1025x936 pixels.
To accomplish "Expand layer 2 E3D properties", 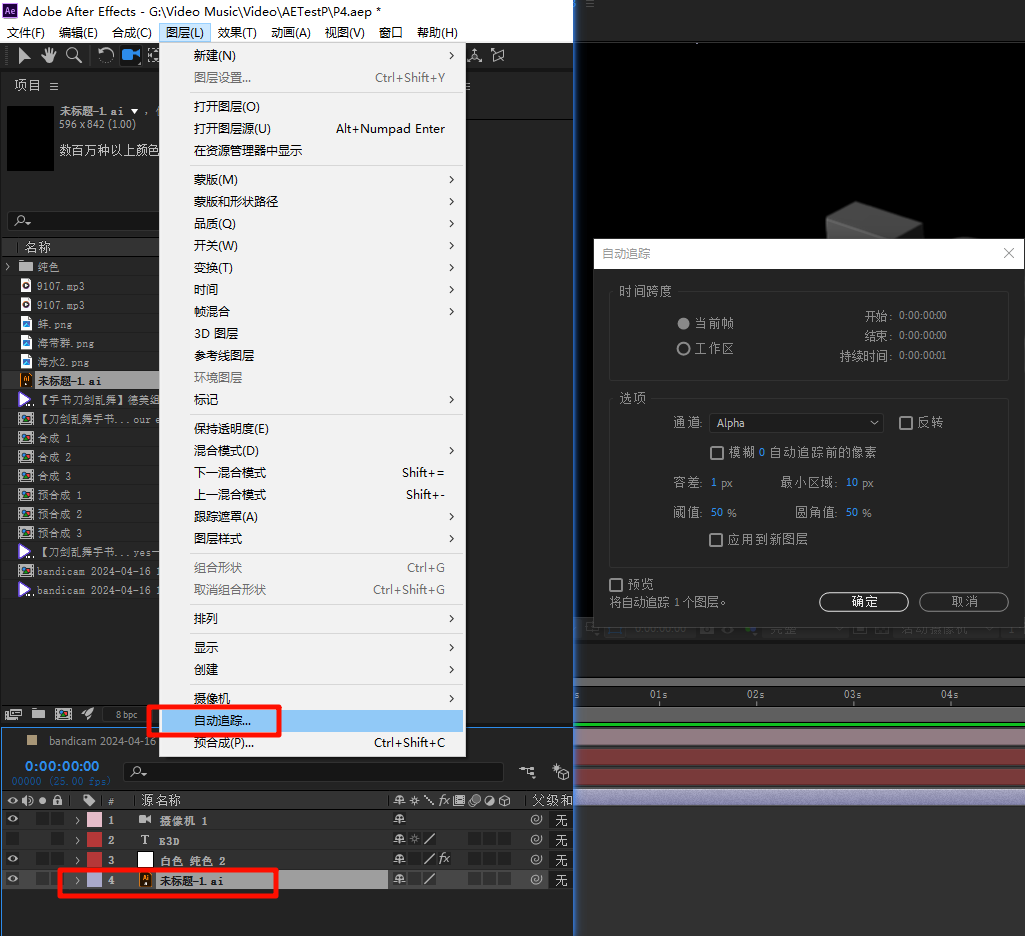I will click(77, 840).
